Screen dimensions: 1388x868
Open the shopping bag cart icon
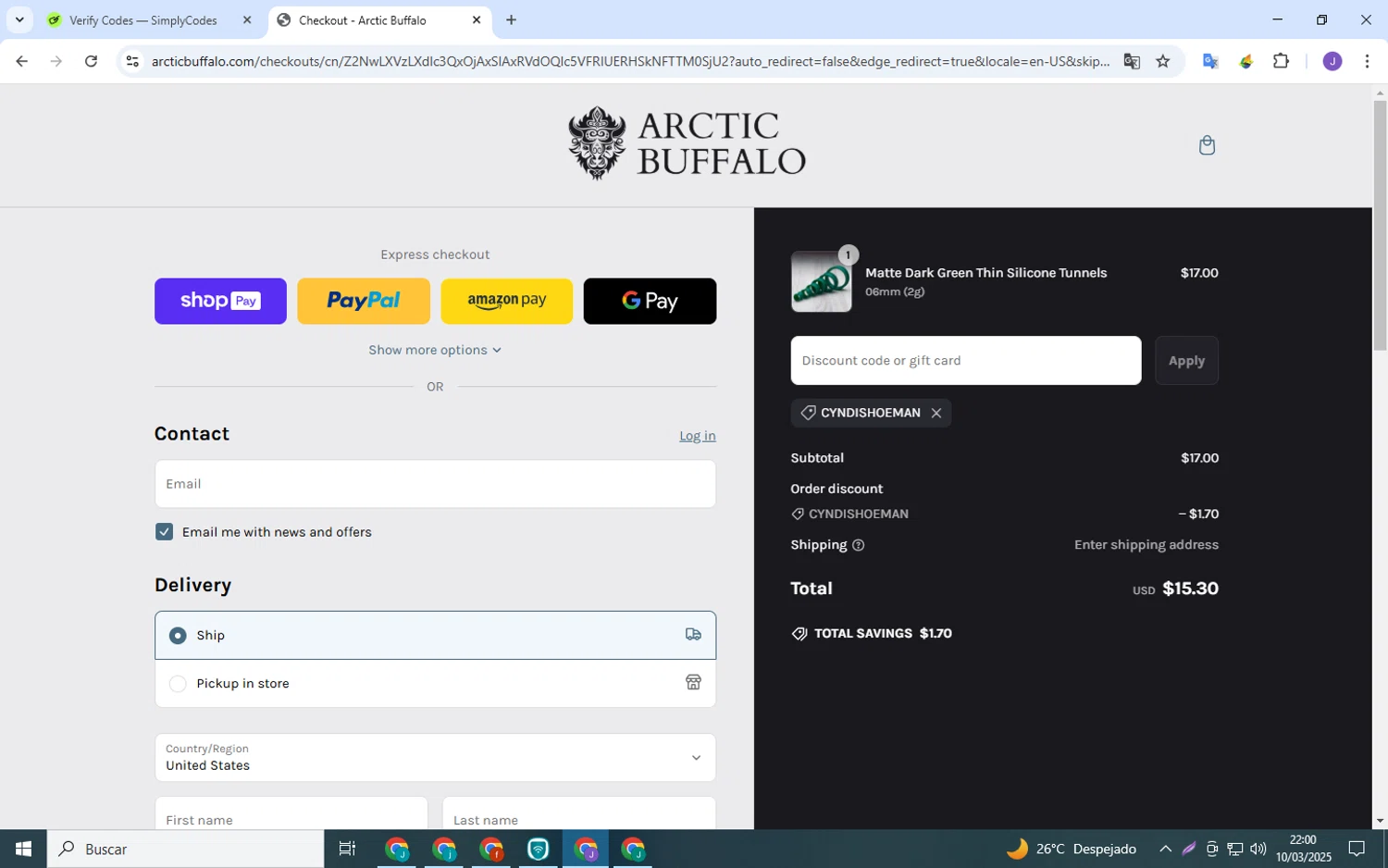click(1207, 145)
